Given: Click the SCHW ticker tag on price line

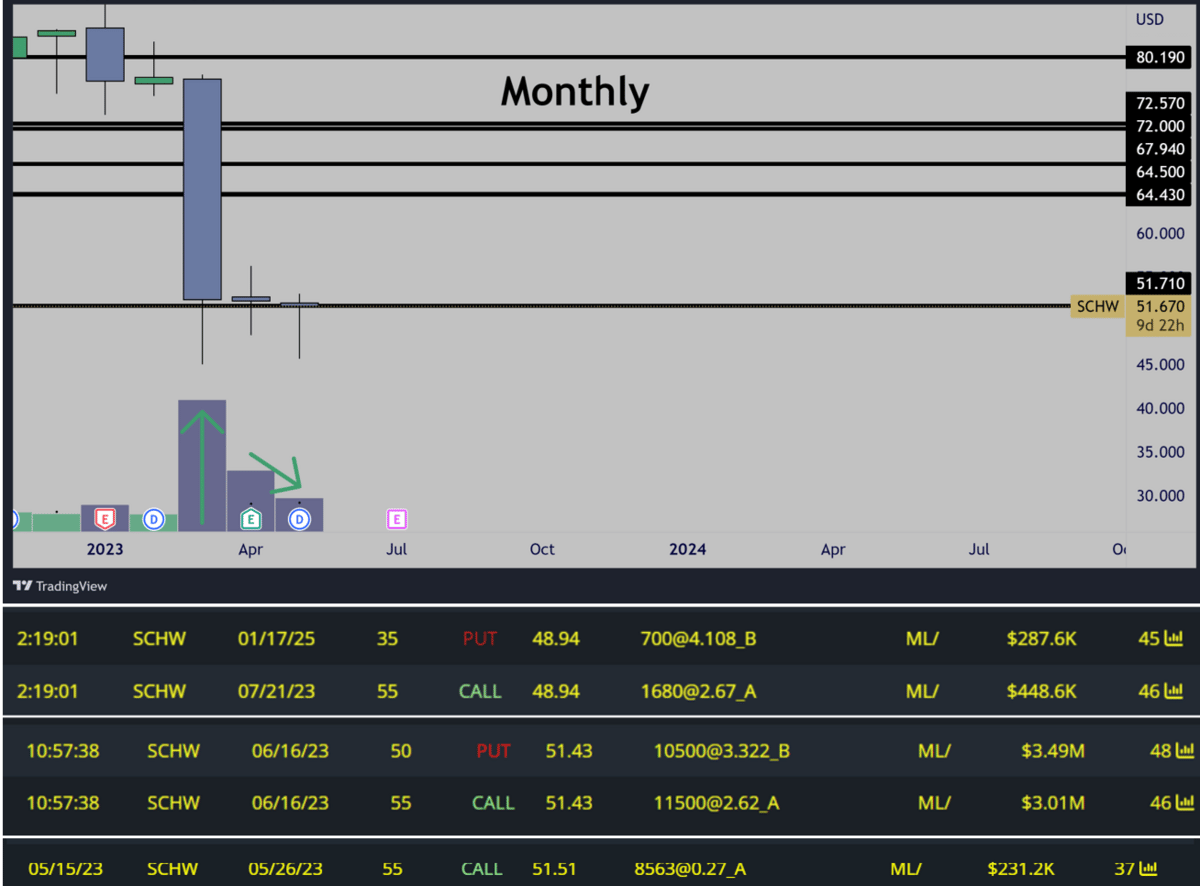Looking at the screenshot, I should (x=1097, y=306).
